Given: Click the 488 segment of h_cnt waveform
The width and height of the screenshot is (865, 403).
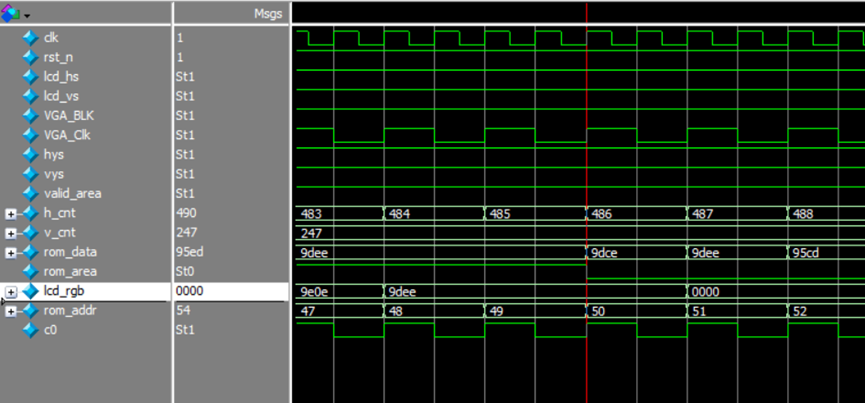Looking at the screenshot, I should tap(826, 213).
